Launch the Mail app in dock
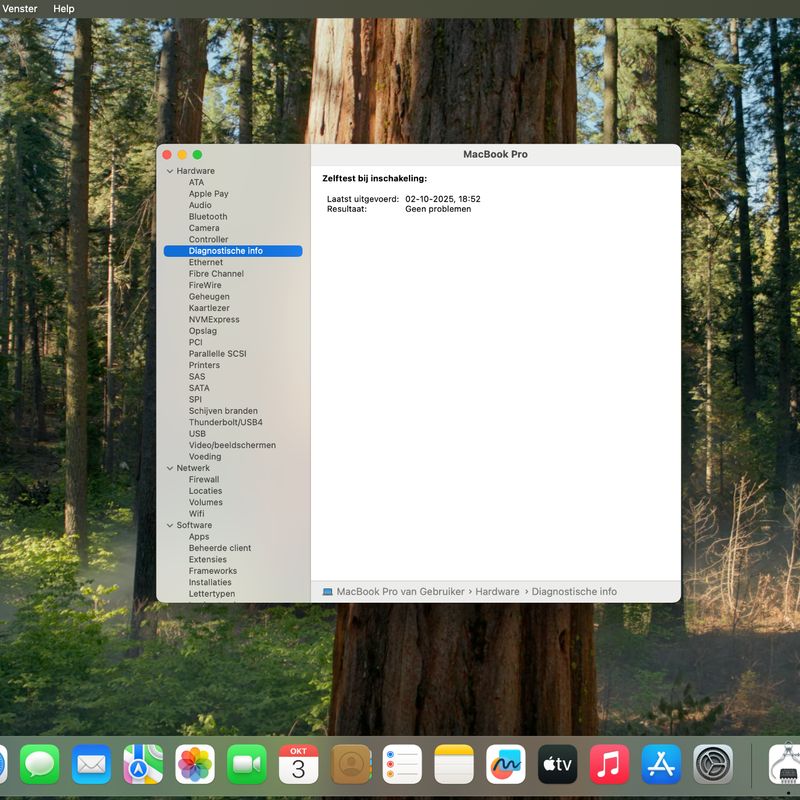This screenshot has height=800, width=800. 92,765
